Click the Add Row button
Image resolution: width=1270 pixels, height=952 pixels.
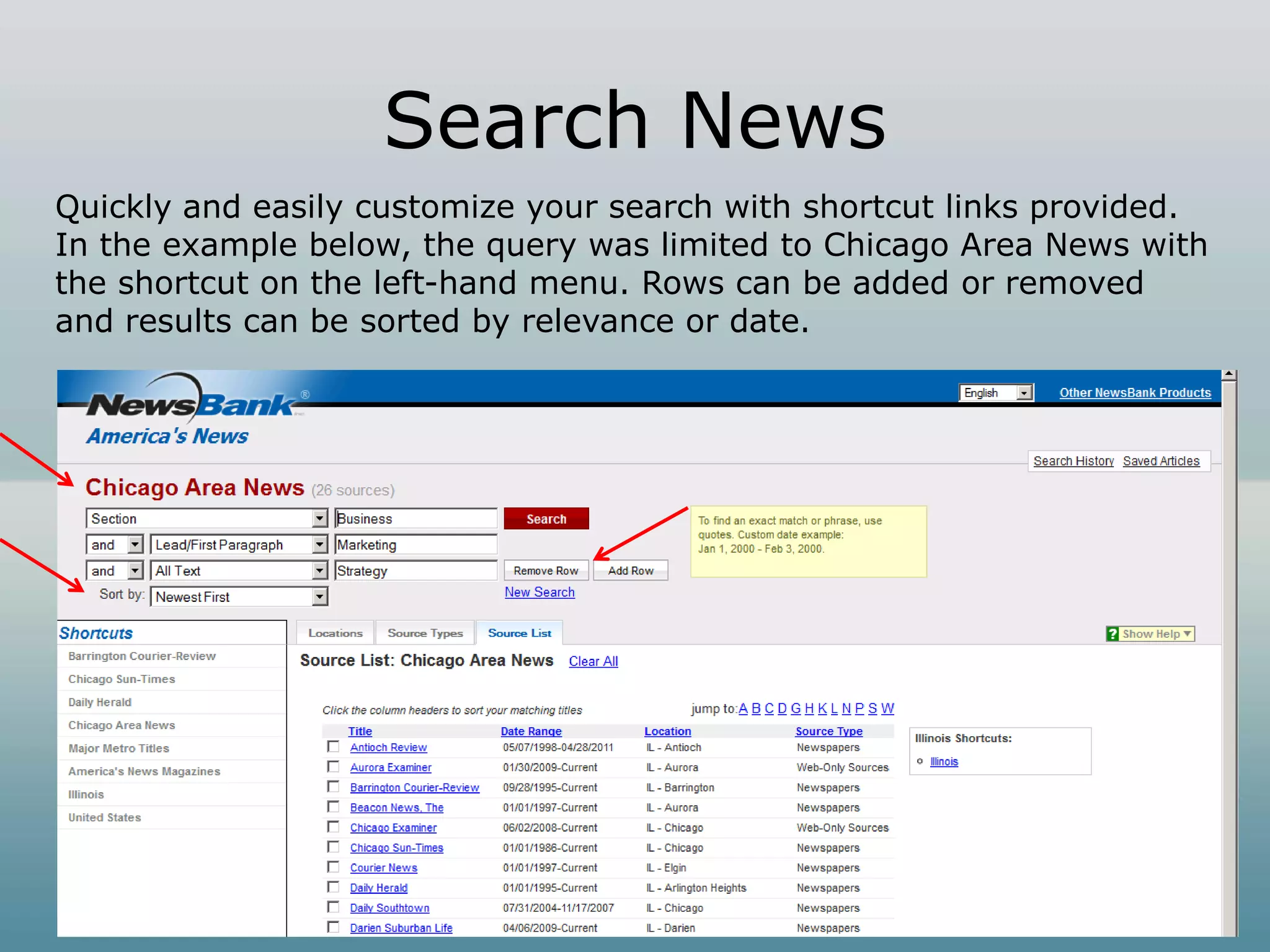coord(631,570)
